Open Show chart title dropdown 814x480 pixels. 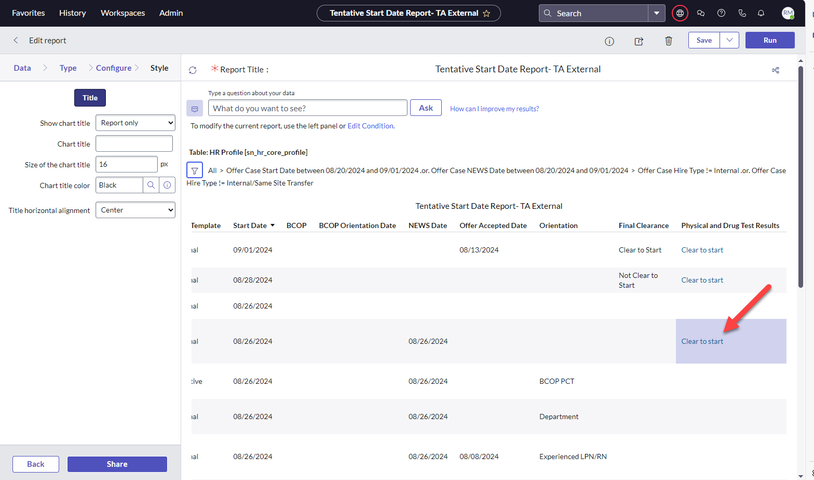[x=135, y=123]
